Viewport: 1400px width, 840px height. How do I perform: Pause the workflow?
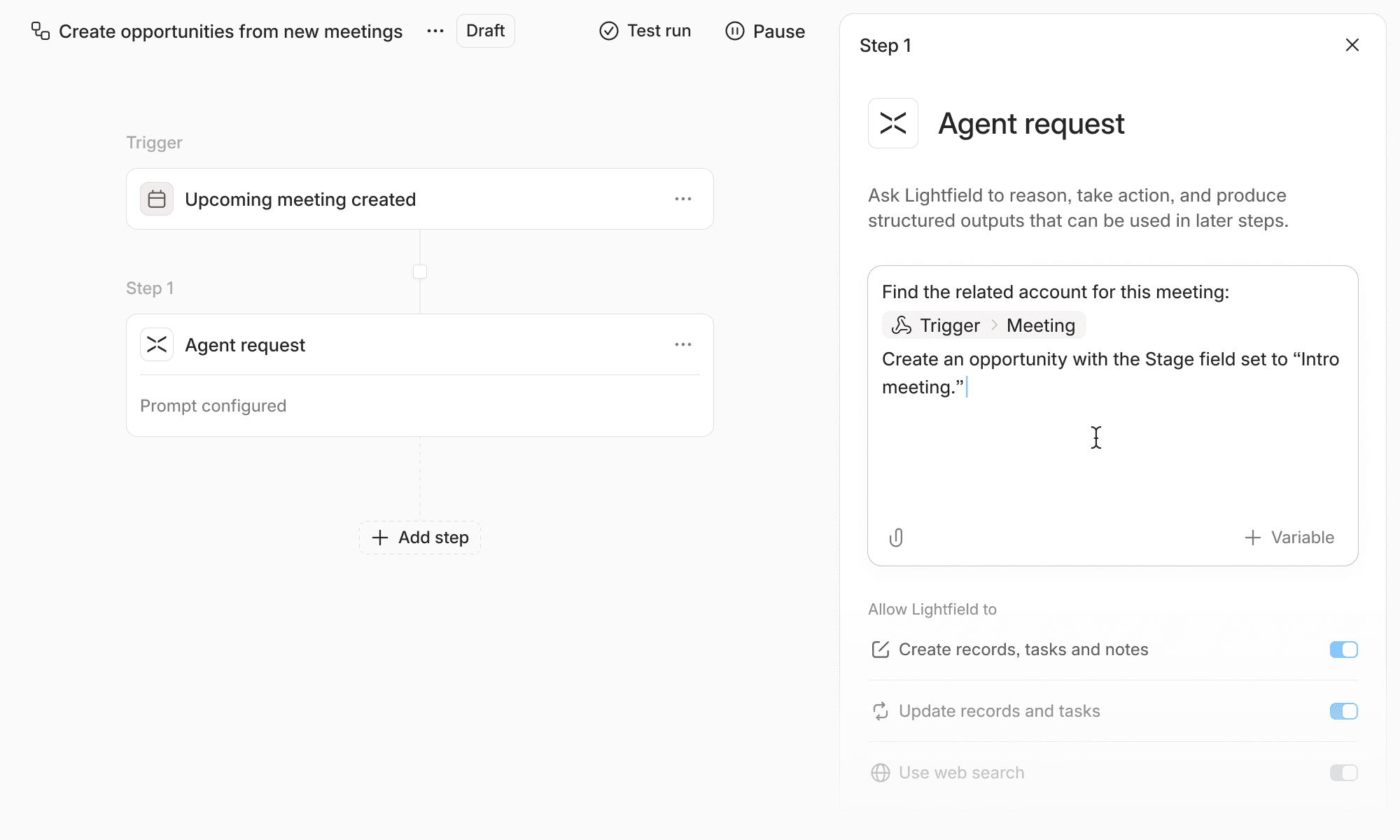click(x=765, y=31)
